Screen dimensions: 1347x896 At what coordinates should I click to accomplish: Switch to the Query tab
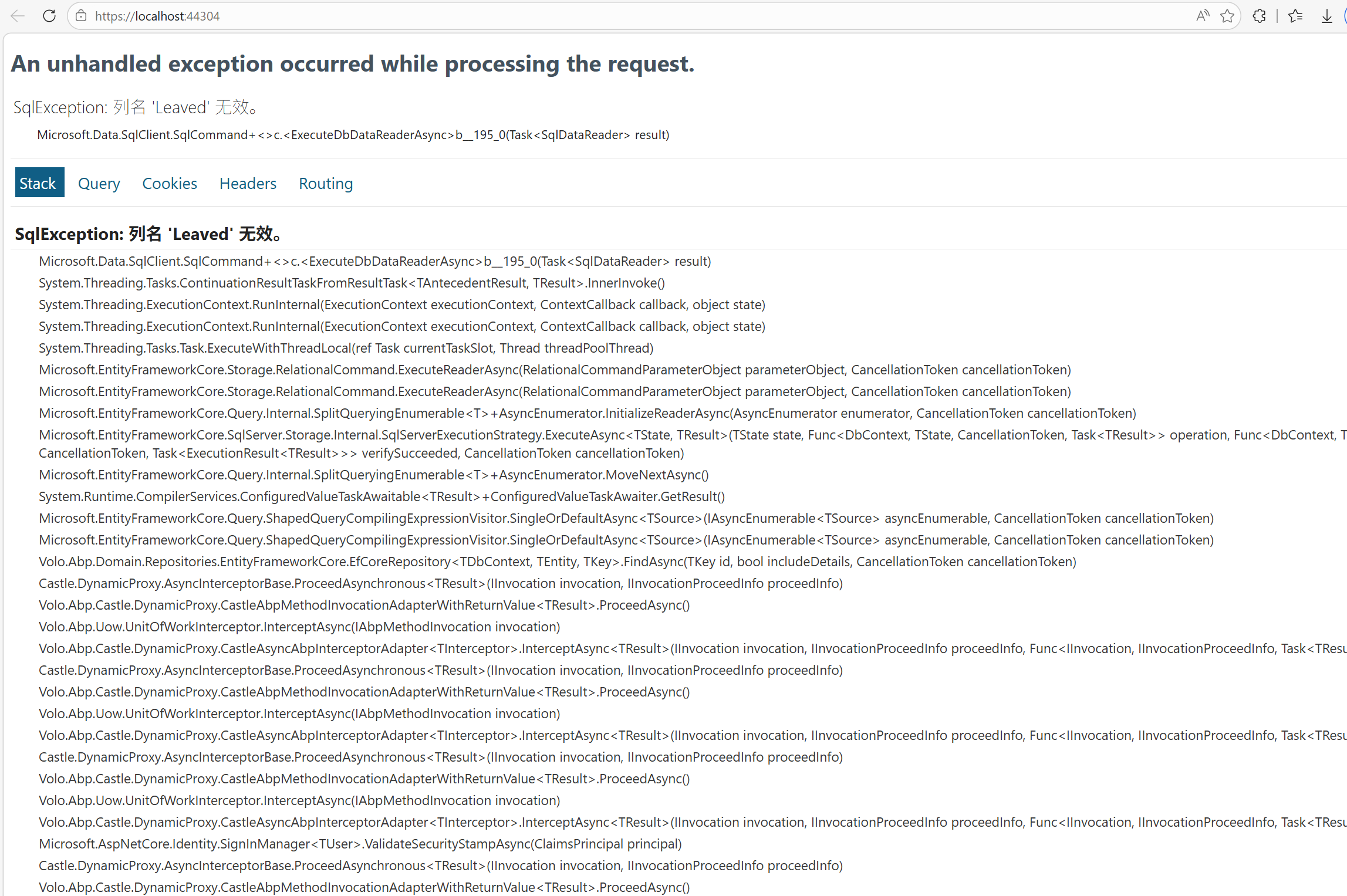[x=99, y=183]
